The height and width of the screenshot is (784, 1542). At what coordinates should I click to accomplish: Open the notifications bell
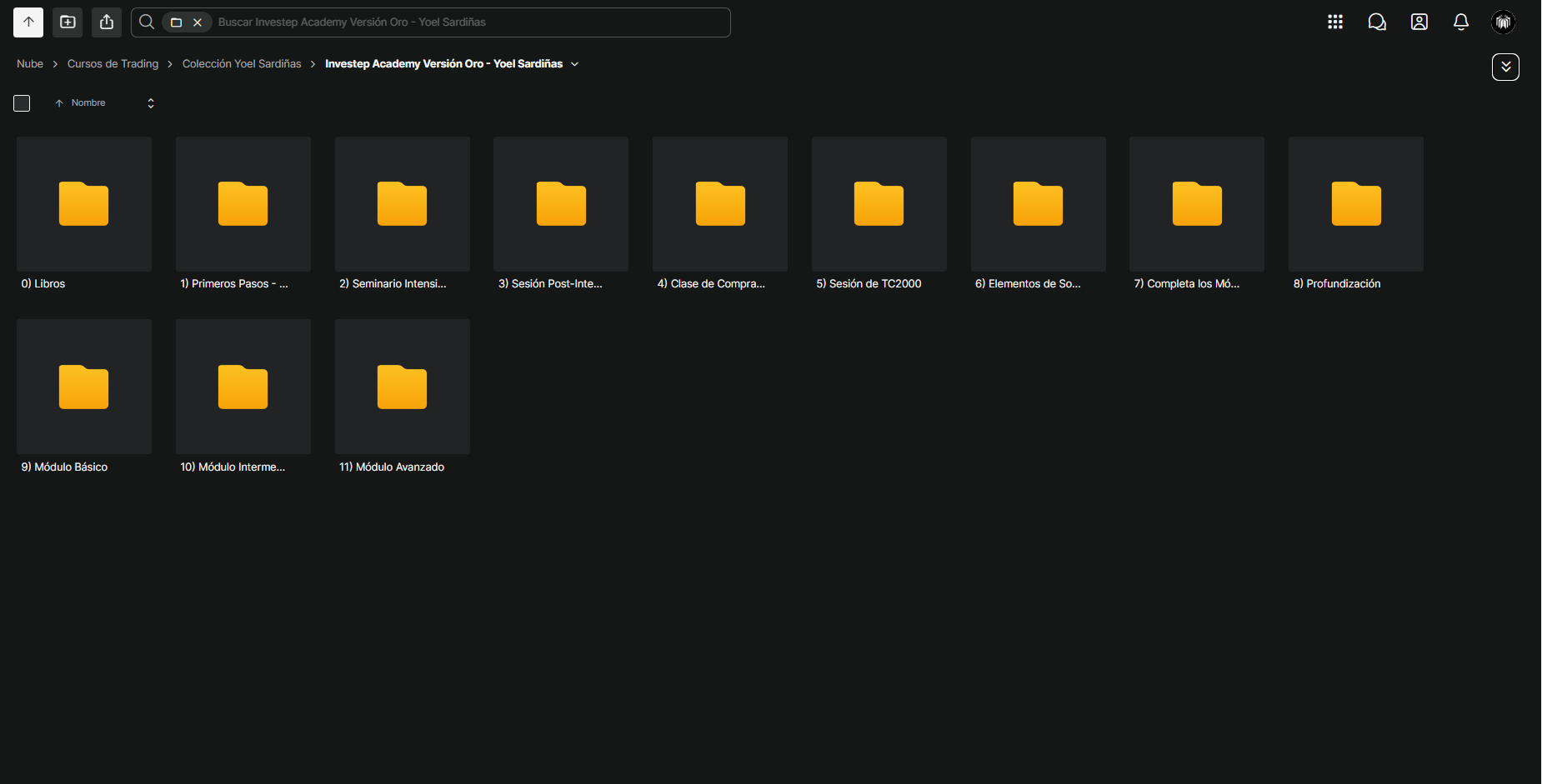[x=1461, y=22]
